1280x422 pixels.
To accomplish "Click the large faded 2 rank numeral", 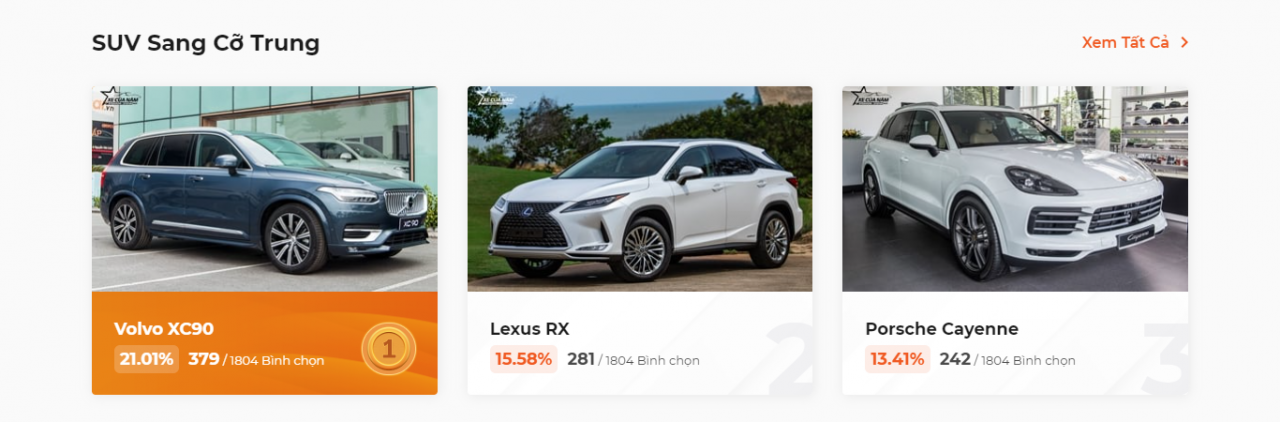I will [790, 358].
